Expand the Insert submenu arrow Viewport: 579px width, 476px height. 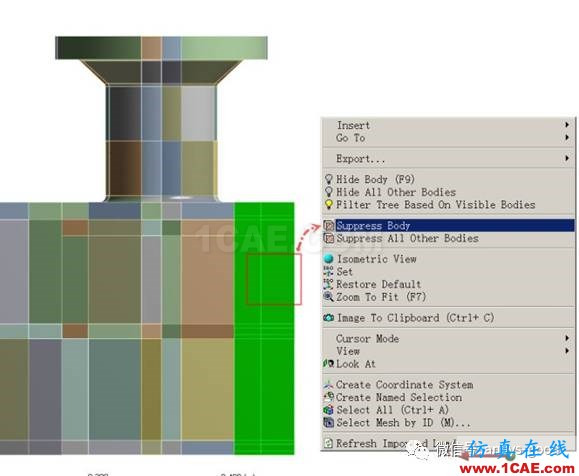tap(567, 125)
